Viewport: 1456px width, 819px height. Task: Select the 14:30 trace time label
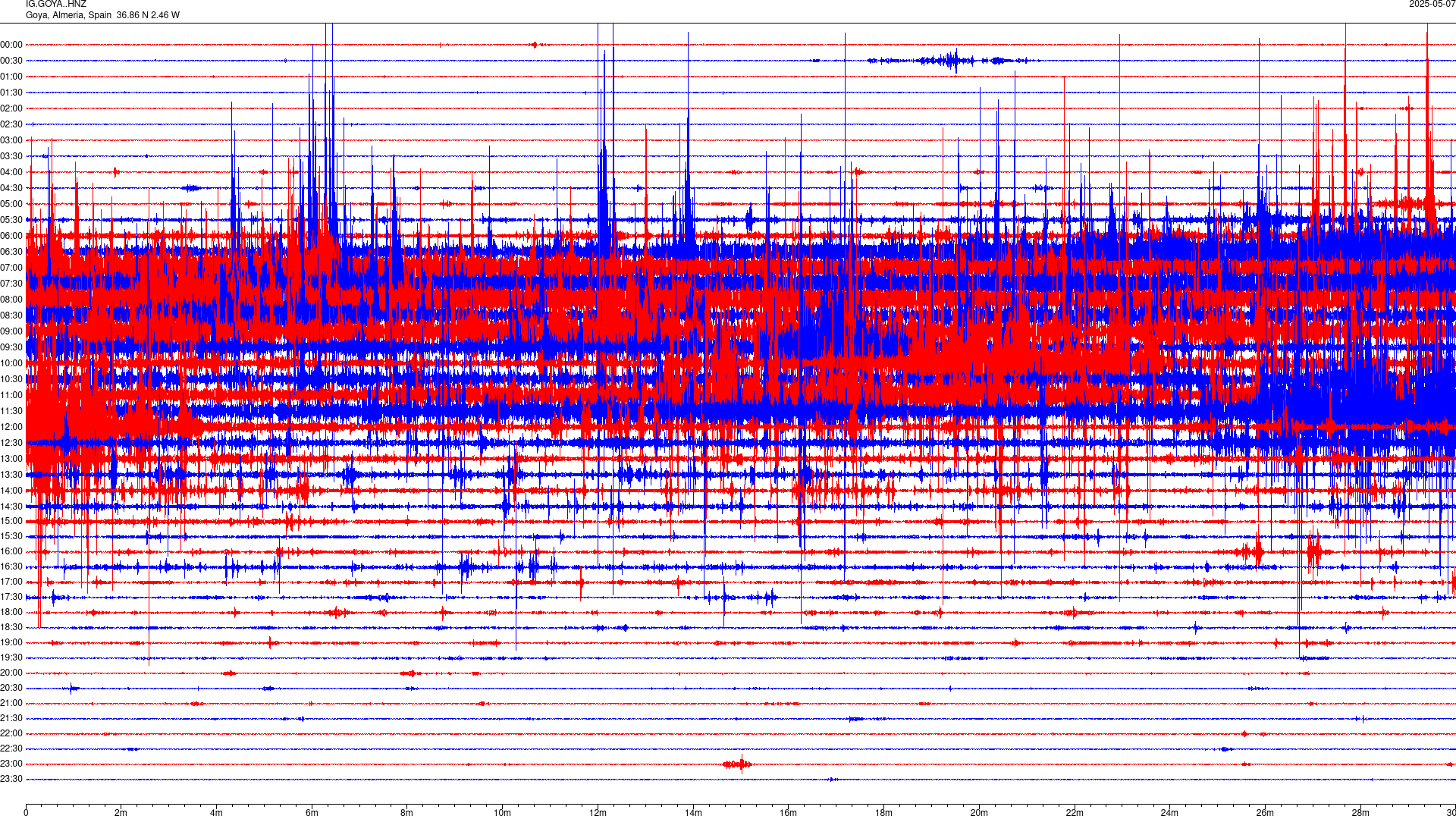point(11,507)
